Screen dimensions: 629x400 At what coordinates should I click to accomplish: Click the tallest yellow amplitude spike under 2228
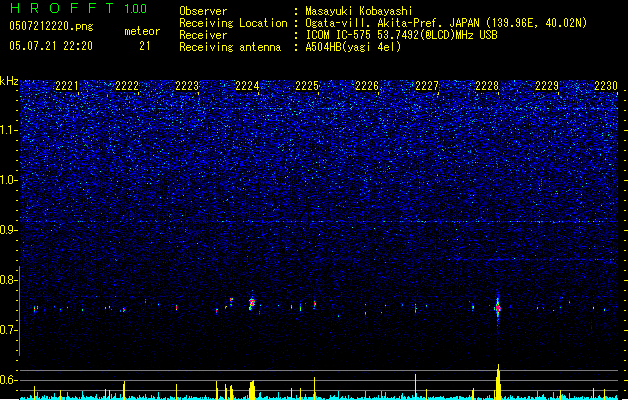(x=498, y=382)
